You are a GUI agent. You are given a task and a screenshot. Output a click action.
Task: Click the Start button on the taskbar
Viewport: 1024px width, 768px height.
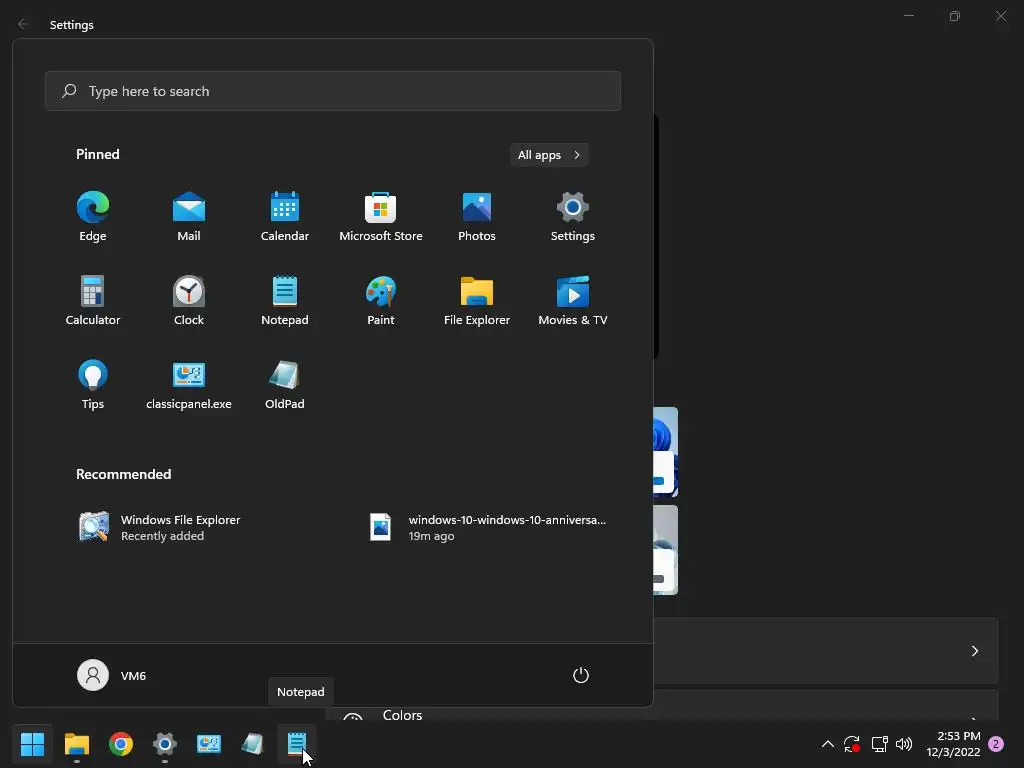point(32,744)
